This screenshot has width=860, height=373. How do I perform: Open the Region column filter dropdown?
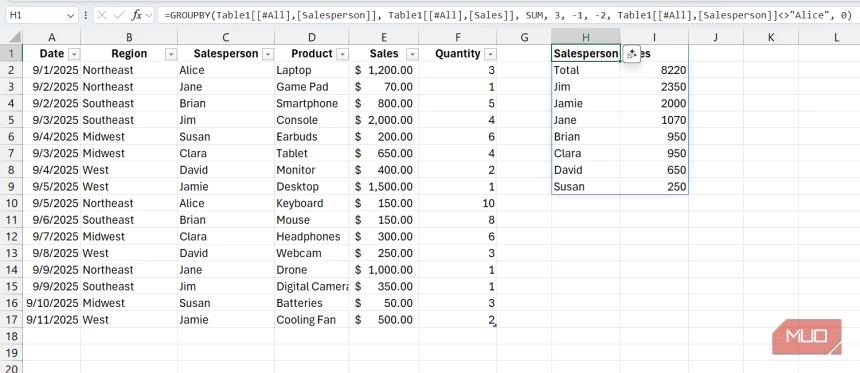[x=171, y=54]
